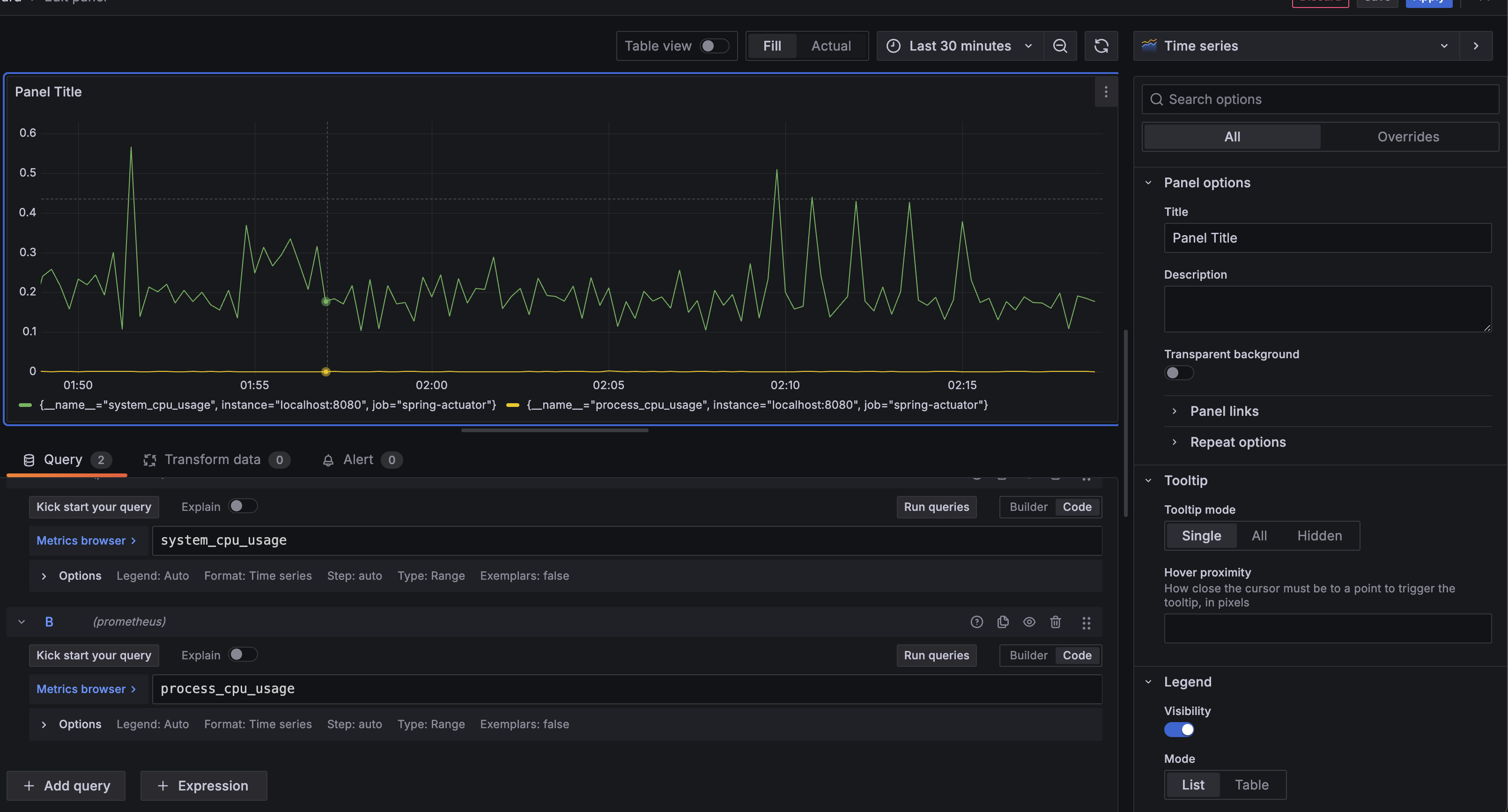Image resolution: width=1508 pixels, height=812 pixels.
Task: Click Run queries for query B
Action: pos(936,655)
